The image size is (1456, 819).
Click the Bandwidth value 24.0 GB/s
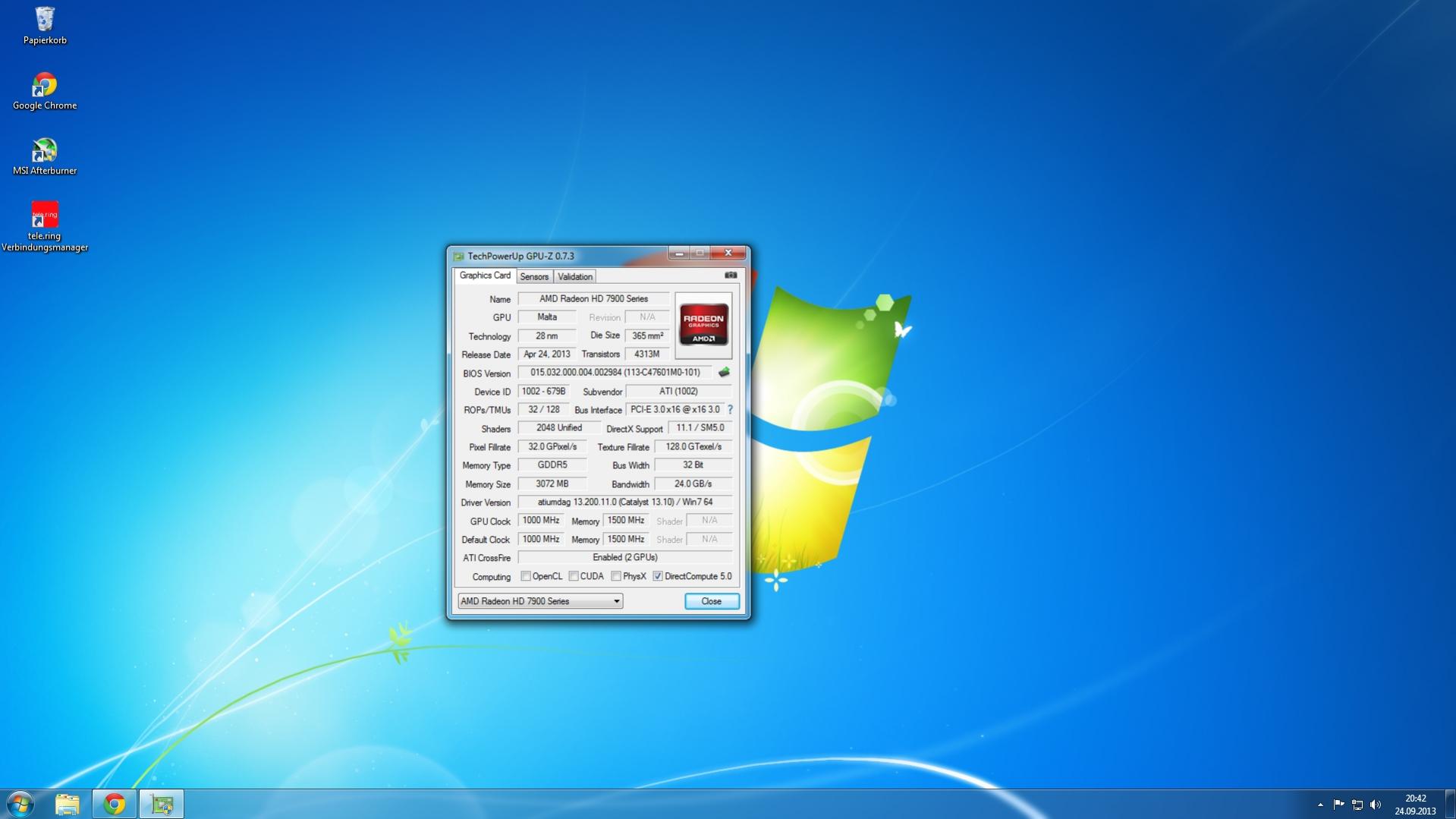click(693, 484)
